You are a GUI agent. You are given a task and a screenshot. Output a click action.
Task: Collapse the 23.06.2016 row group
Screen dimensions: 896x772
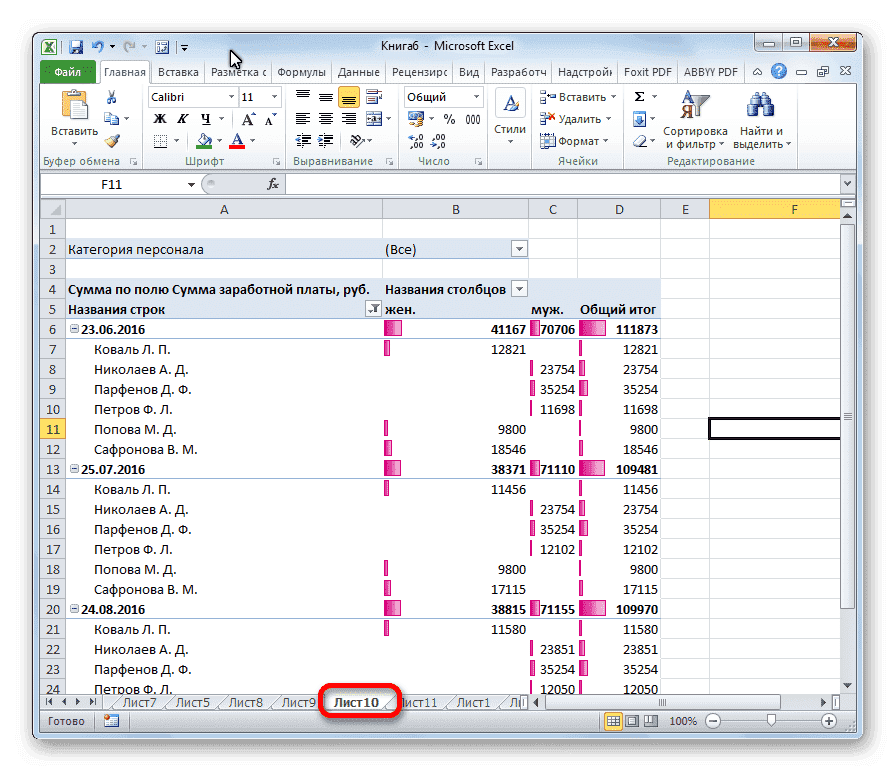74,327
